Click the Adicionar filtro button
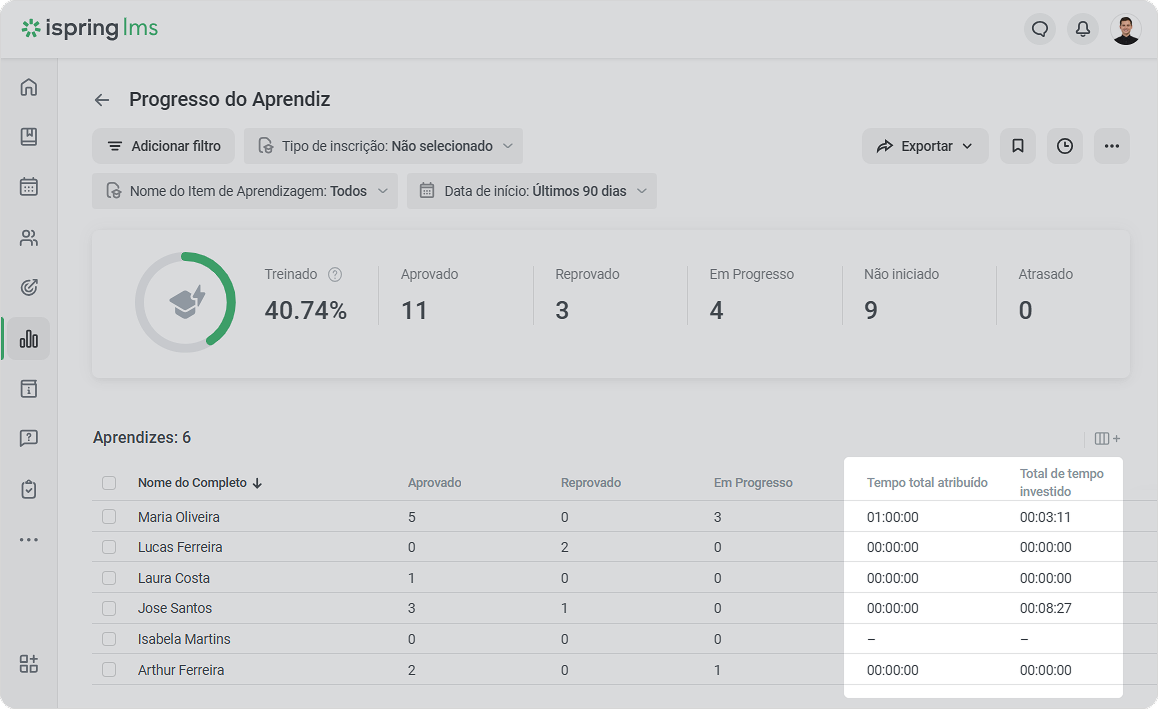This screenshot has height=709, width=1158. [x=163, y=146]
